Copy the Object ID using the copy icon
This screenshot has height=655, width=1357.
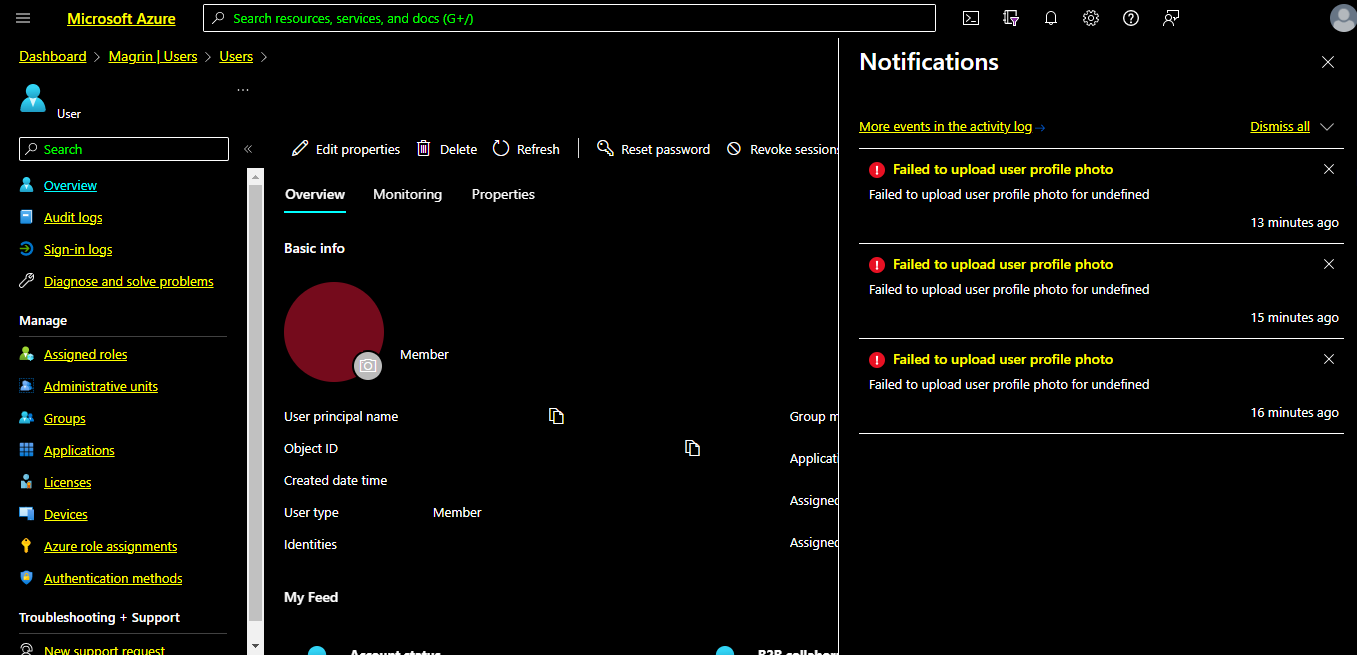pos(692,448)
